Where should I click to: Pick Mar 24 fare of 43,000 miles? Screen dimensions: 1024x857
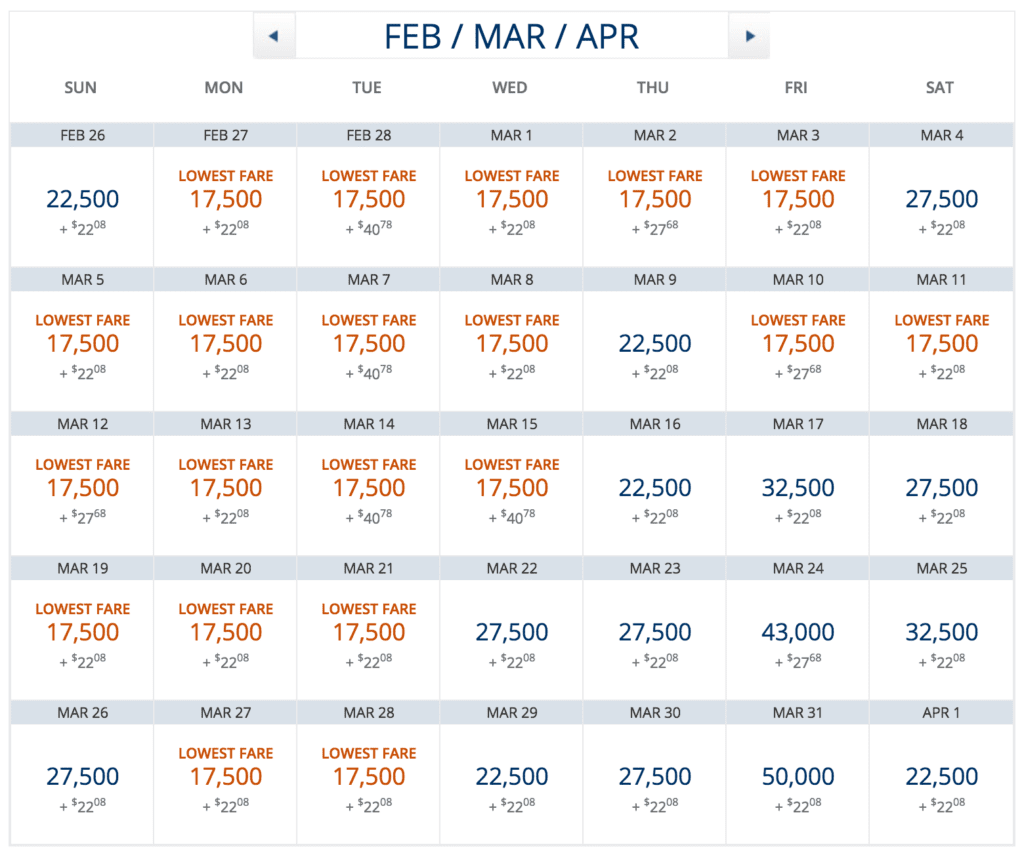(798, 632)
